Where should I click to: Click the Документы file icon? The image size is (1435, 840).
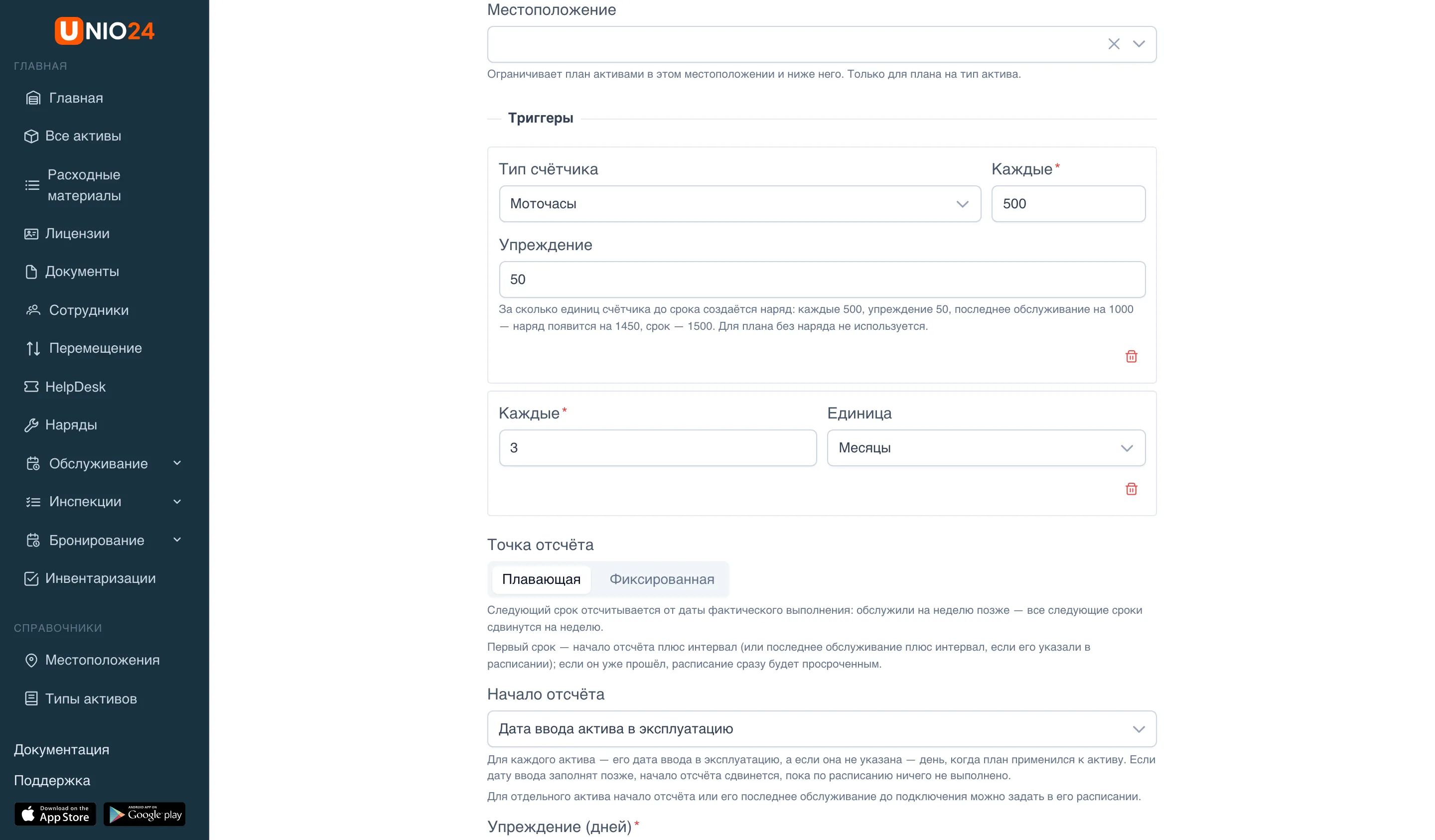(x=31, y=272)
